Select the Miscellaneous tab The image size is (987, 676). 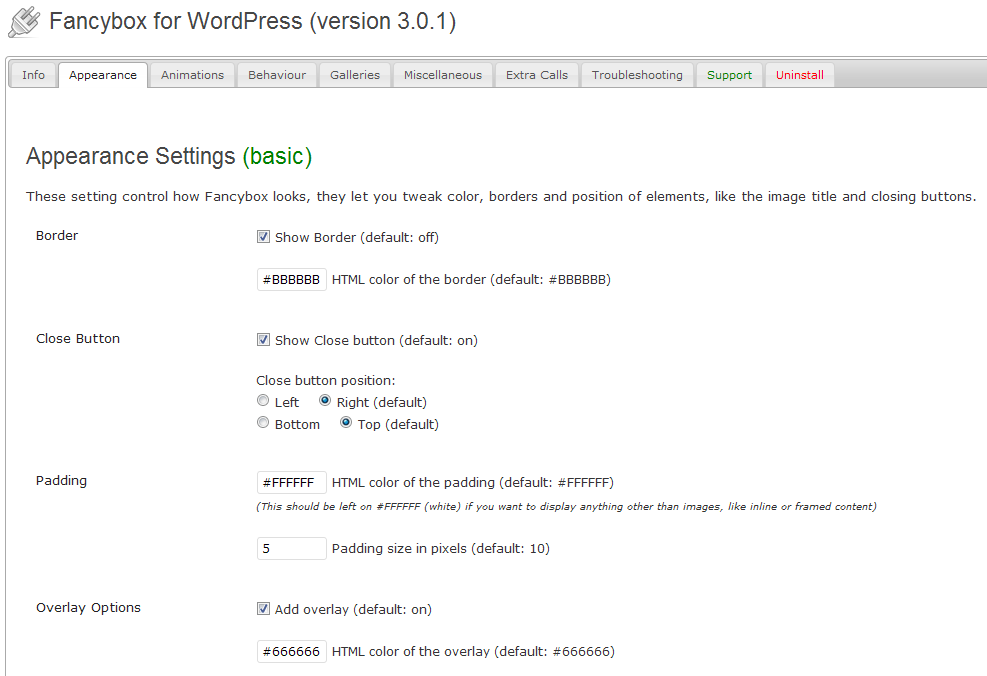click(x=442, y=75)
